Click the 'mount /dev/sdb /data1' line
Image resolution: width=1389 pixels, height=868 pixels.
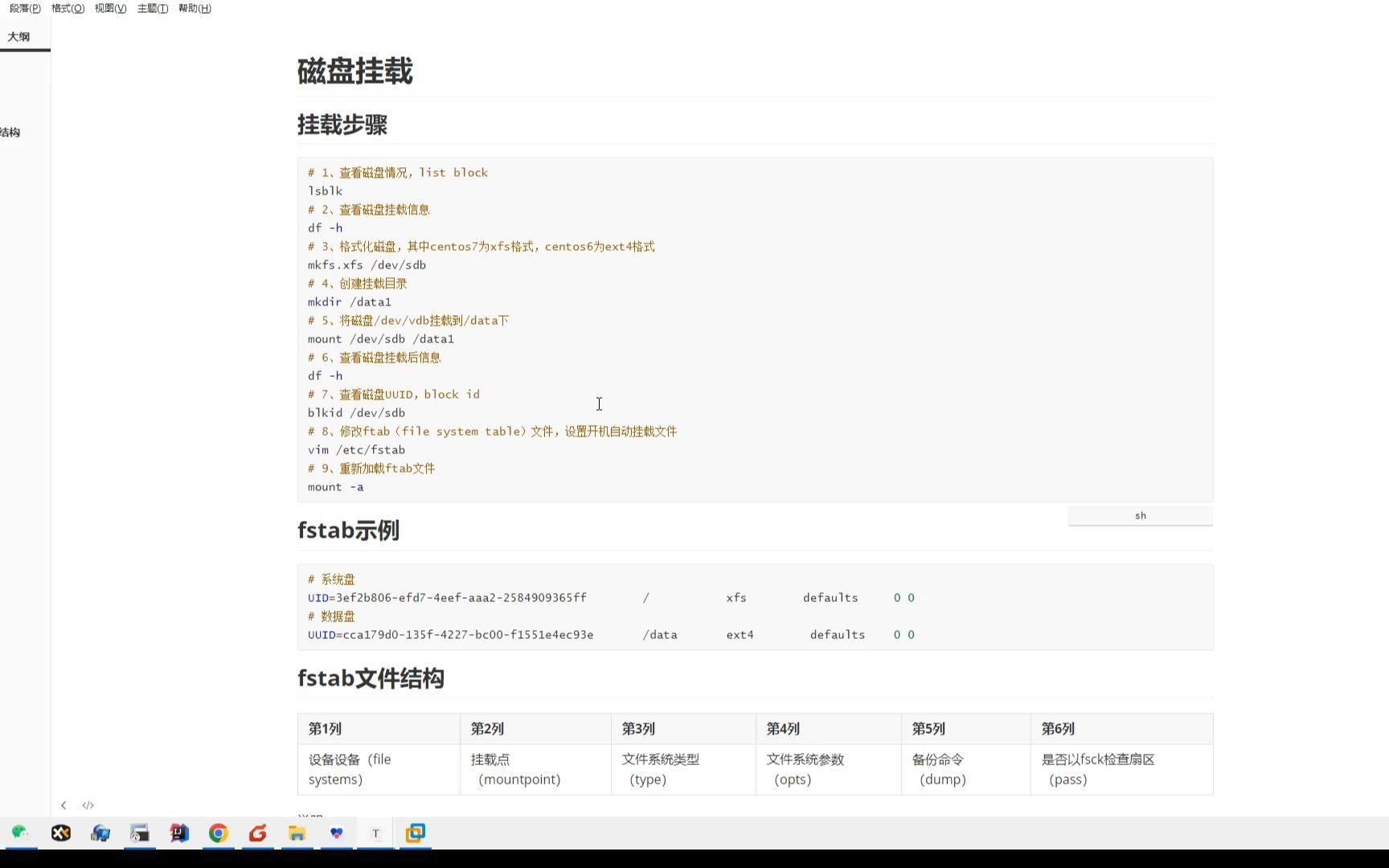(x=381, y=339)
